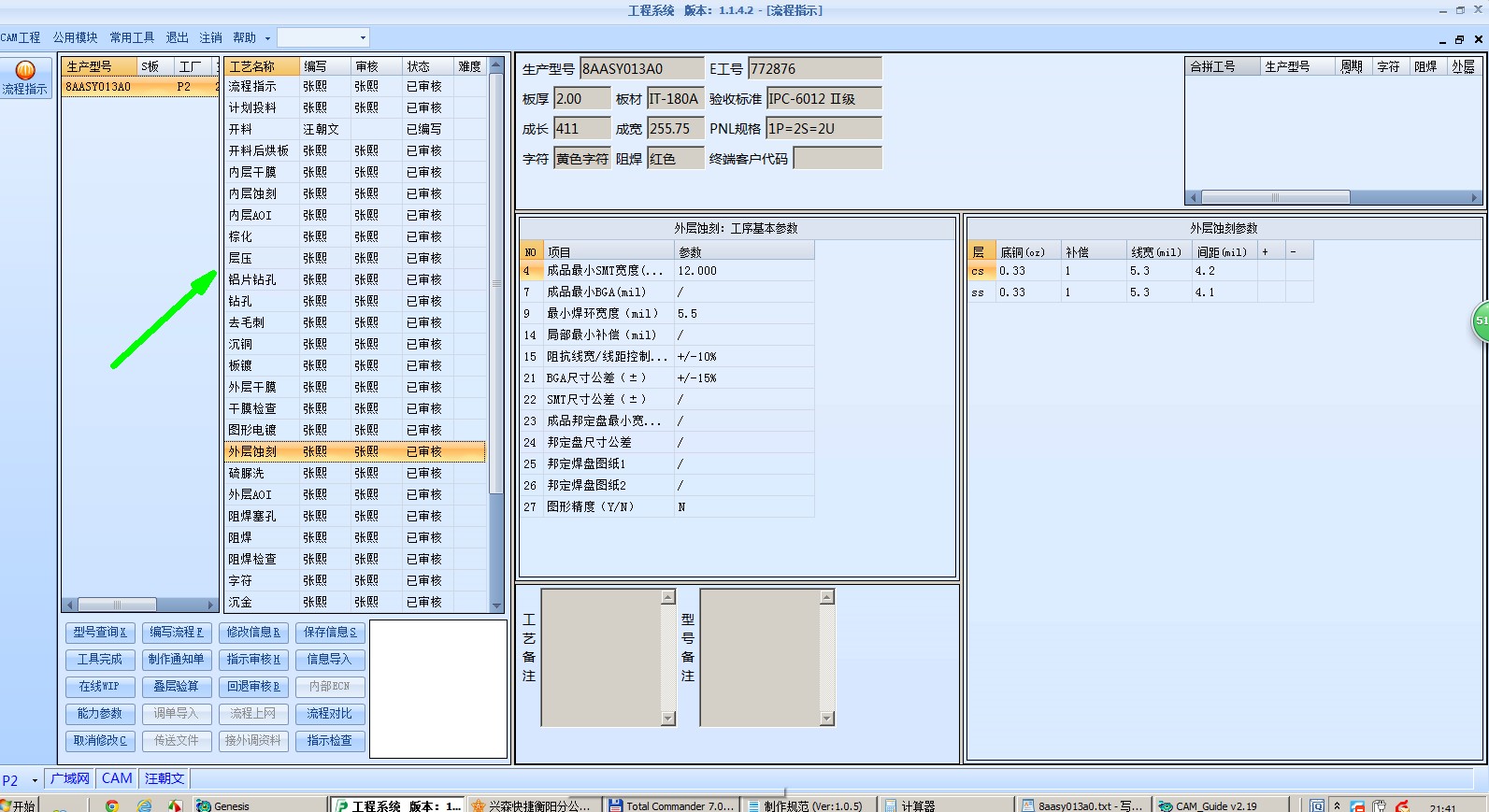Select the 开料 process row
Screen dimensions: 1489x812
click(x=355, y=129)
